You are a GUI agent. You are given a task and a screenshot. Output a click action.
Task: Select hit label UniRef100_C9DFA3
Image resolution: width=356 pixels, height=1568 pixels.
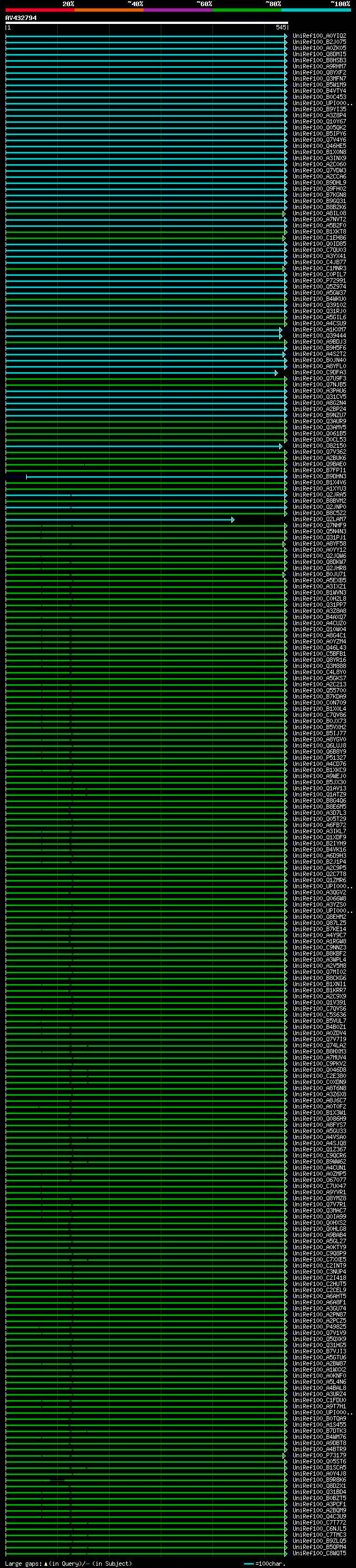(x=319, y=373)
